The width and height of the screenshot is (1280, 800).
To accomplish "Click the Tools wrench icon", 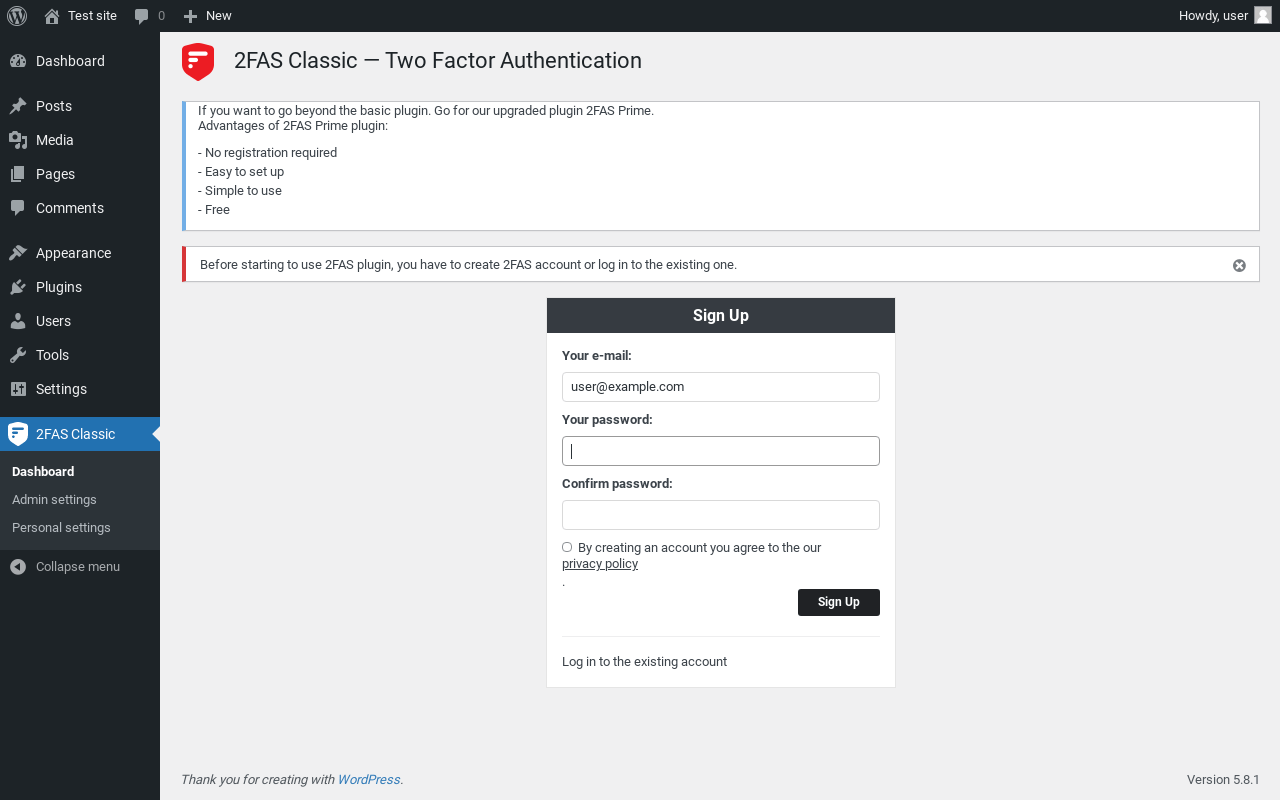I will pyautogui.click(x=18, y=355).
